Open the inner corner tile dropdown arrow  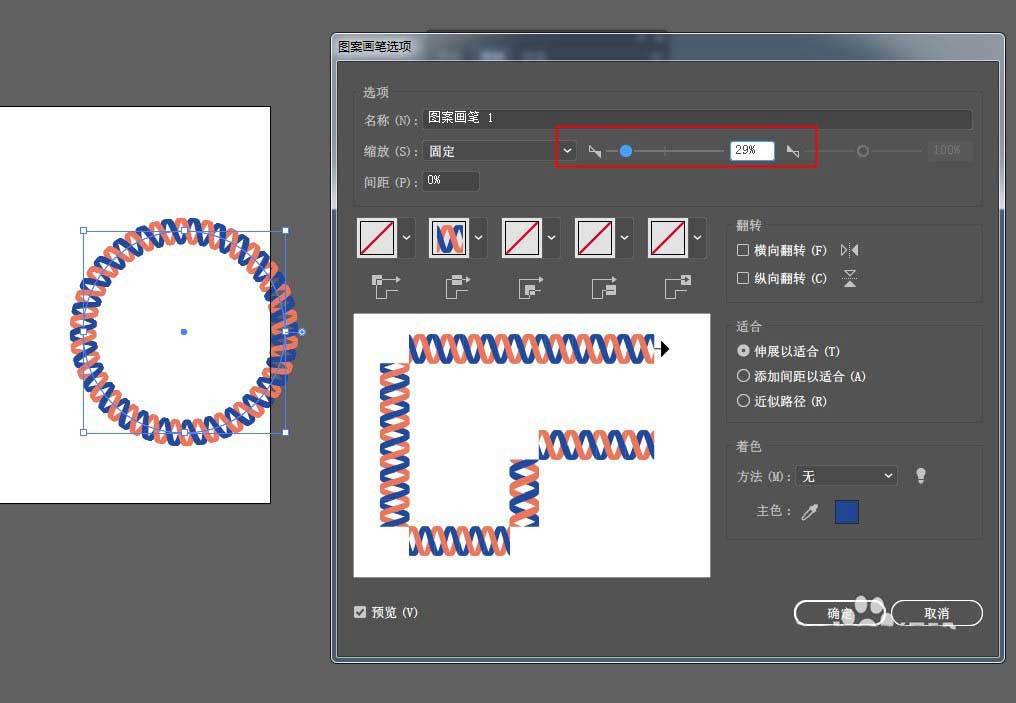tap(551, 238)
